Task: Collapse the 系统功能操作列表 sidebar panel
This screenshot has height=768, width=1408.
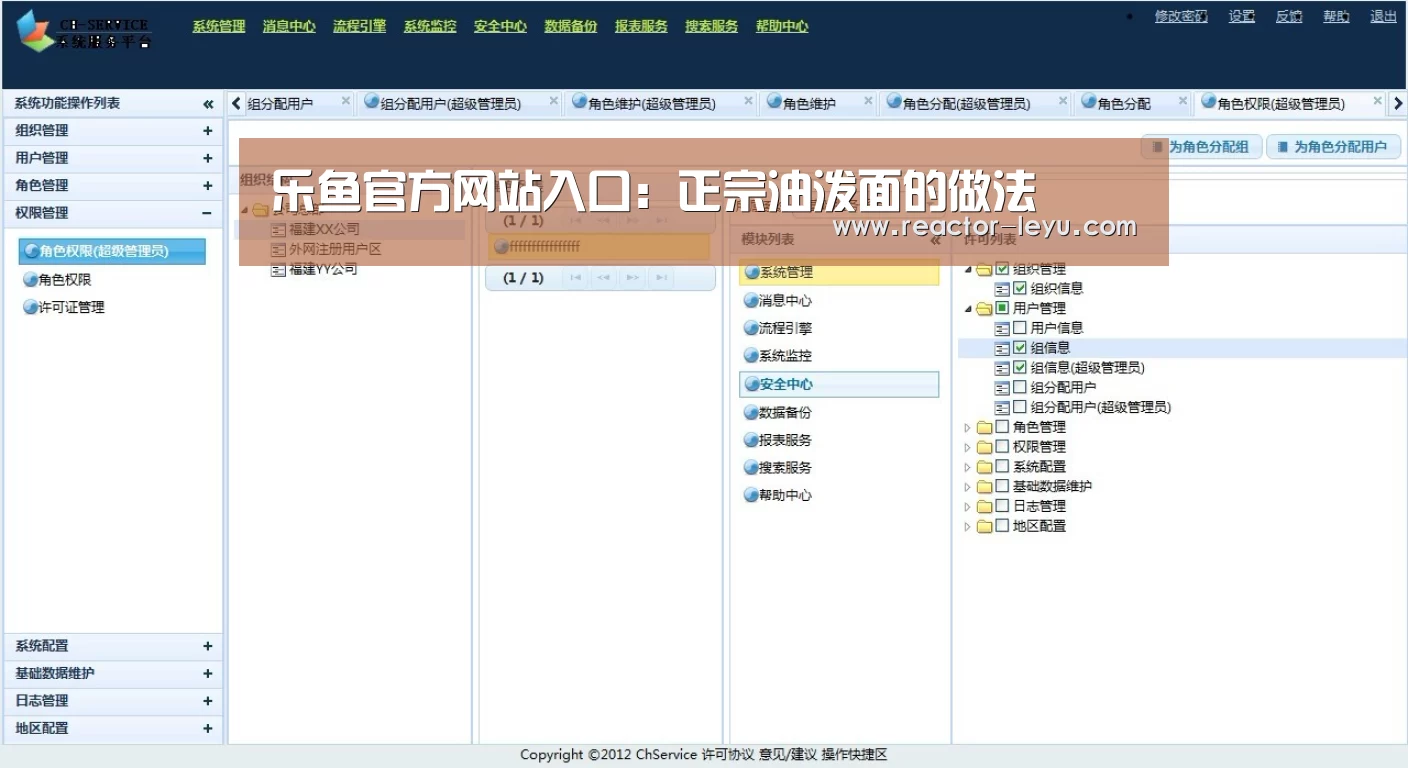Action: click(208, 104)
